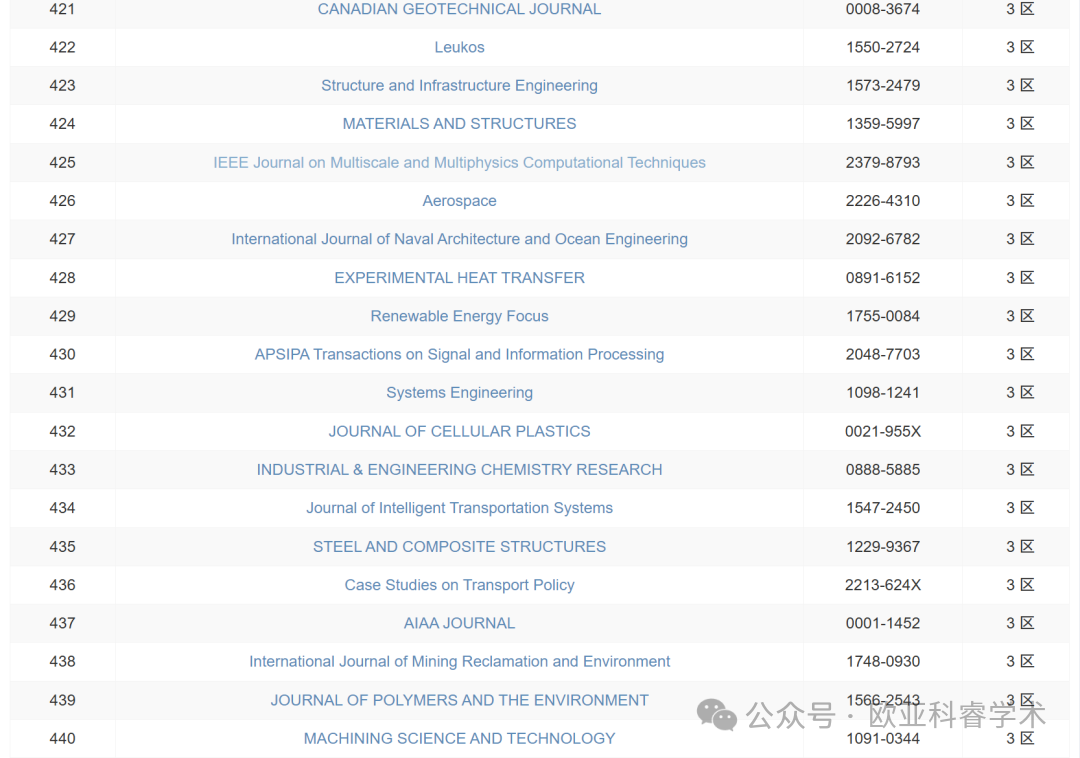Select ISSN 0888-5885 cell
The height and width of the screenshot is (758, 1080).
click(x=883, y=470)
